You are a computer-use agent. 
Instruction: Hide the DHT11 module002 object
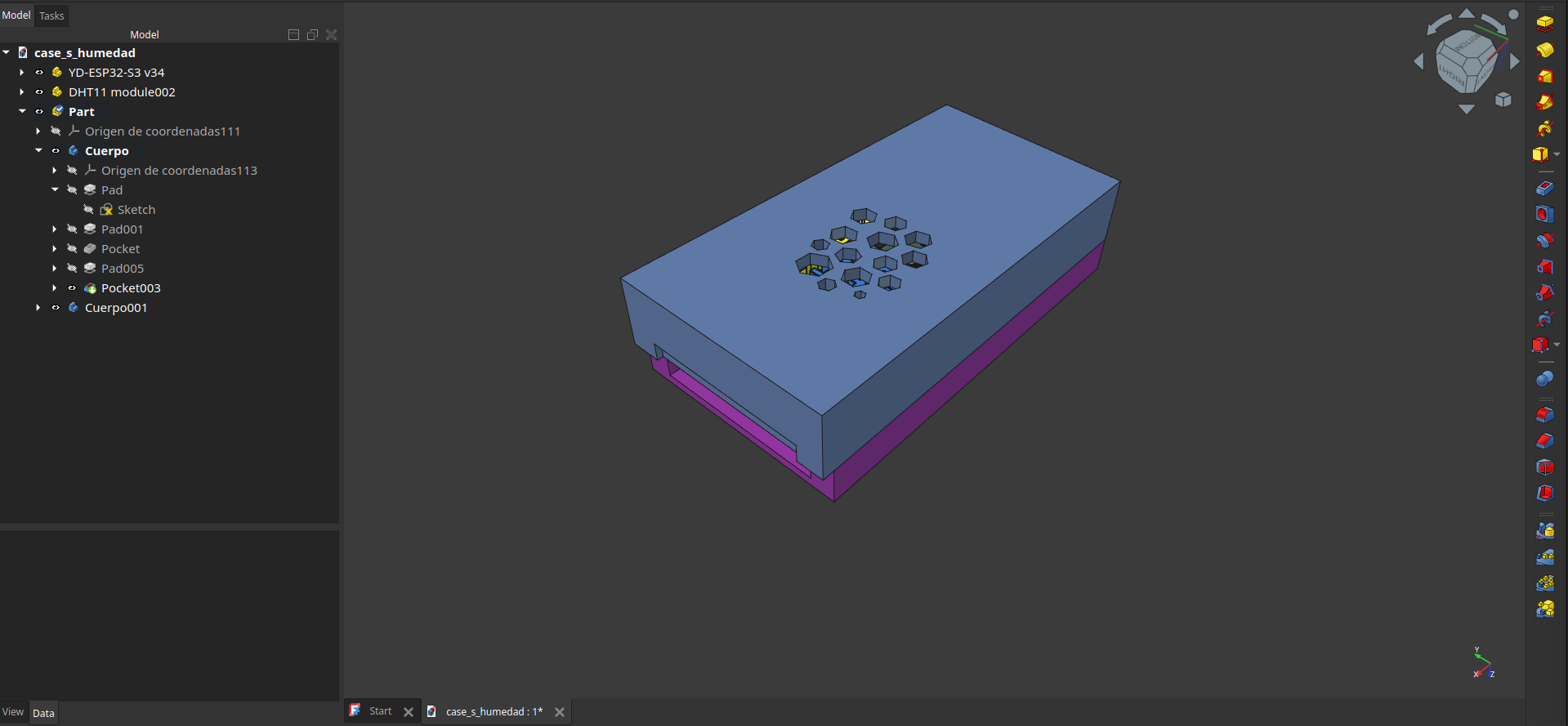point(39,92)
